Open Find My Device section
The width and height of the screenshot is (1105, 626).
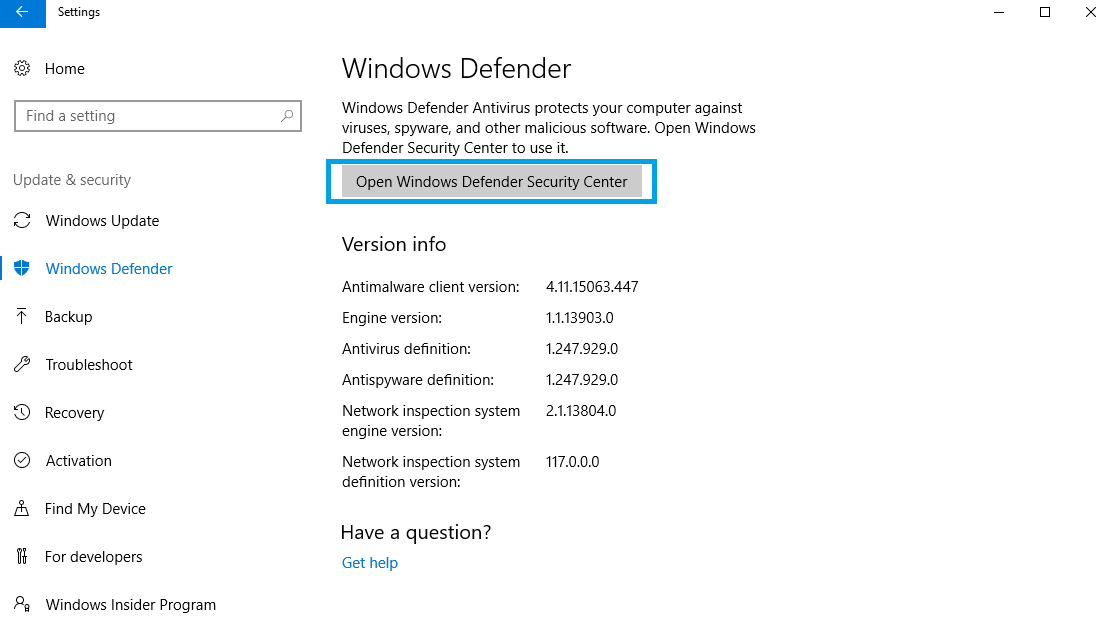pyautogui.click(x=95, y=508)
